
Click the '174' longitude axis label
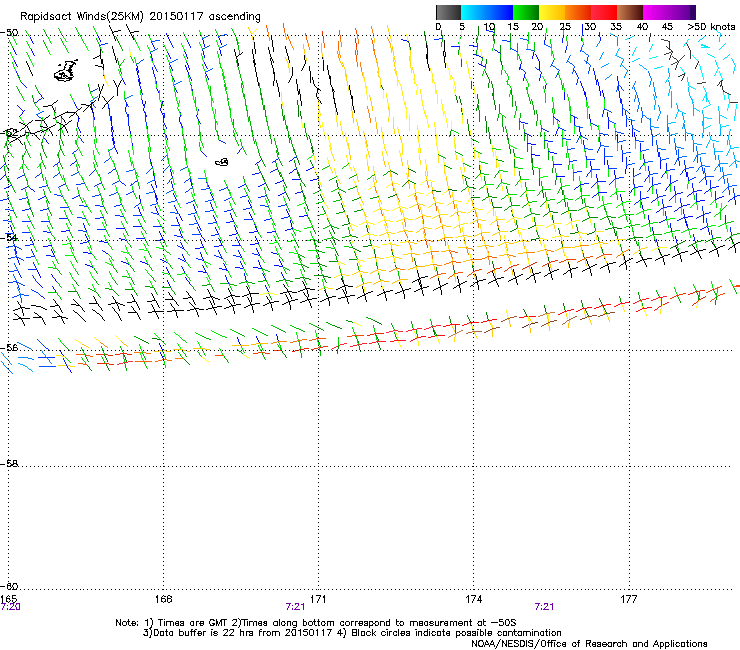pos(473,599)
